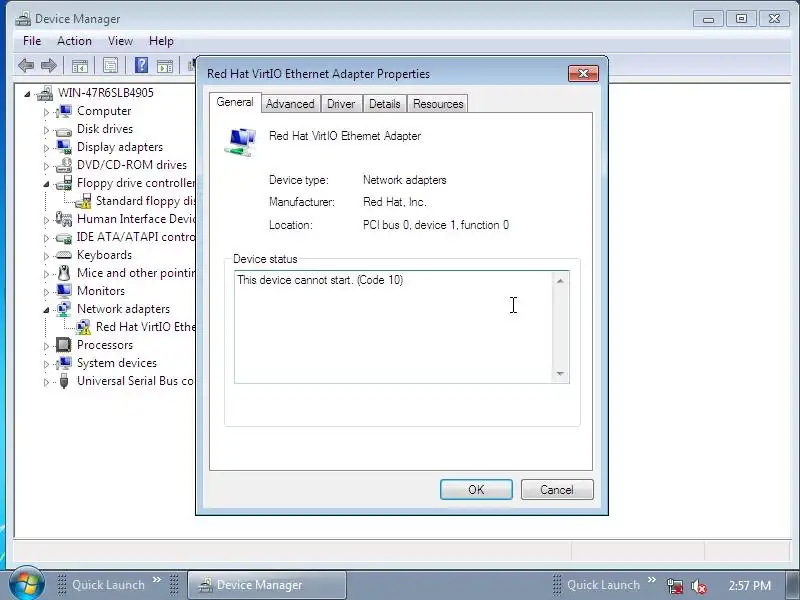The height and width of the screenshot is (600, 800).
Task: Click the Properties toolbar icon
Action: tap(110, 65)
